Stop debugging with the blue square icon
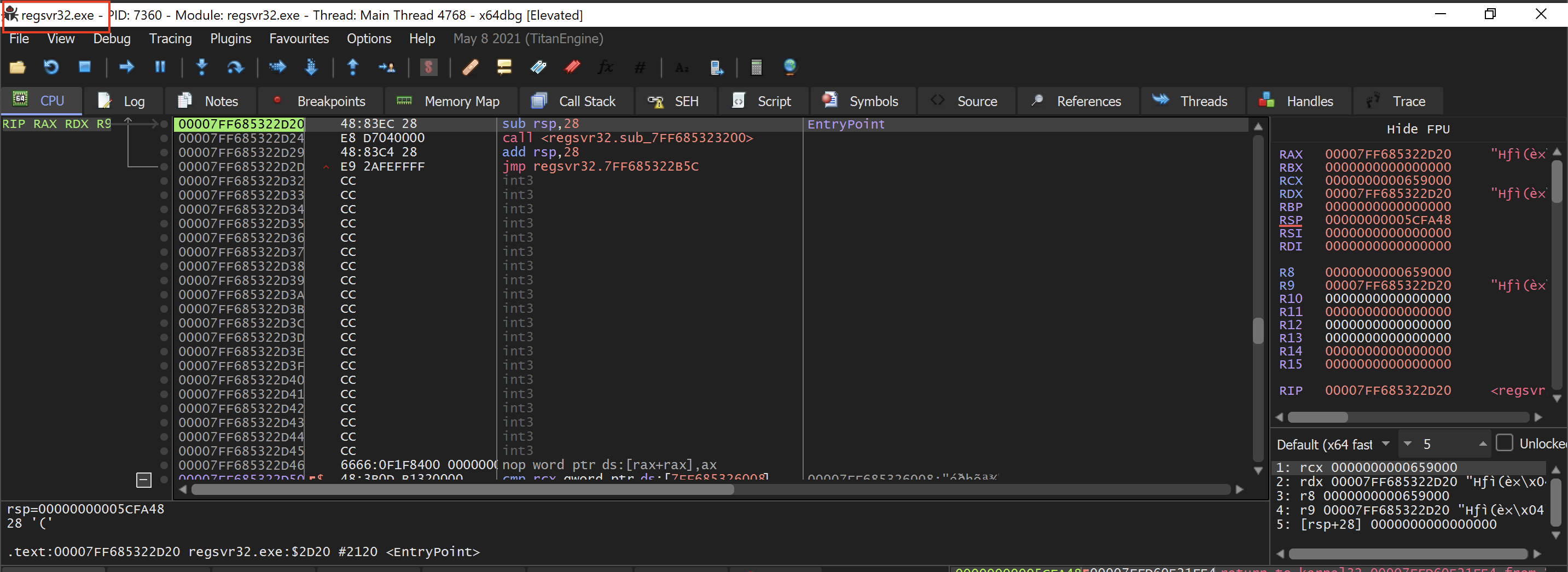1568x572 pixels. coord(85,67)
